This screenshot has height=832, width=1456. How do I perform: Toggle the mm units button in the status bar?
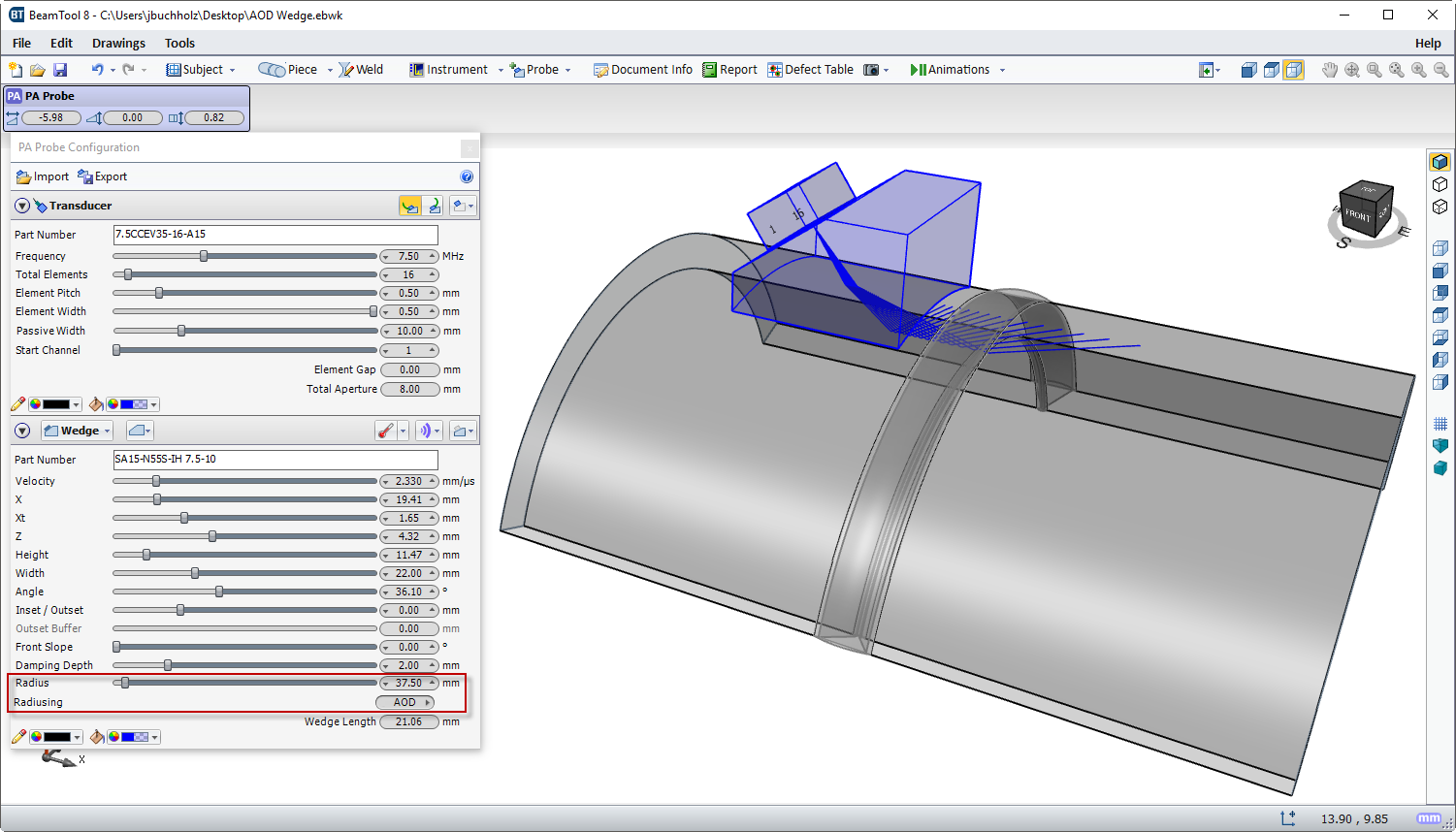(1428, 818)
